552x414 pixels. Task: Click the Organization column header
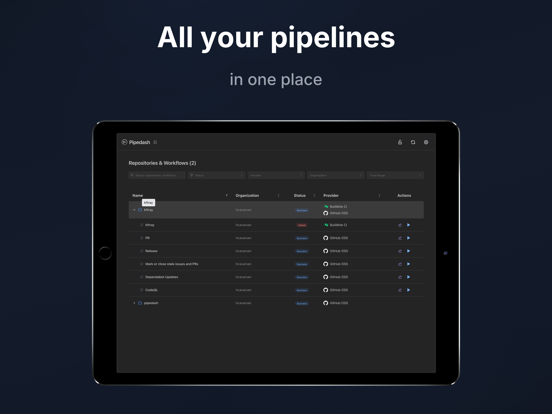pos(247,195)
